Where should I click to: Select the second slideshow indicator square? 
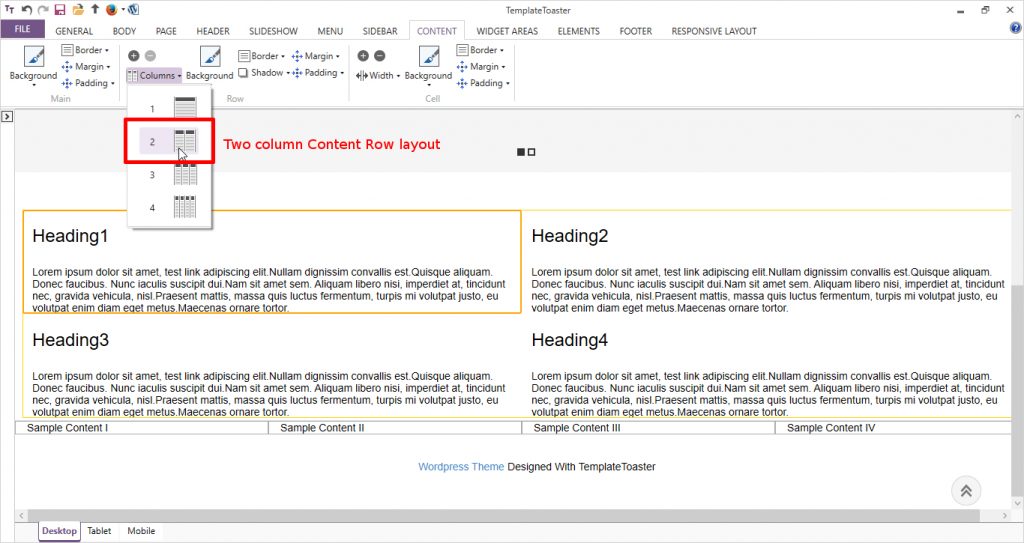pyautogui.click(x=532, y=152)
